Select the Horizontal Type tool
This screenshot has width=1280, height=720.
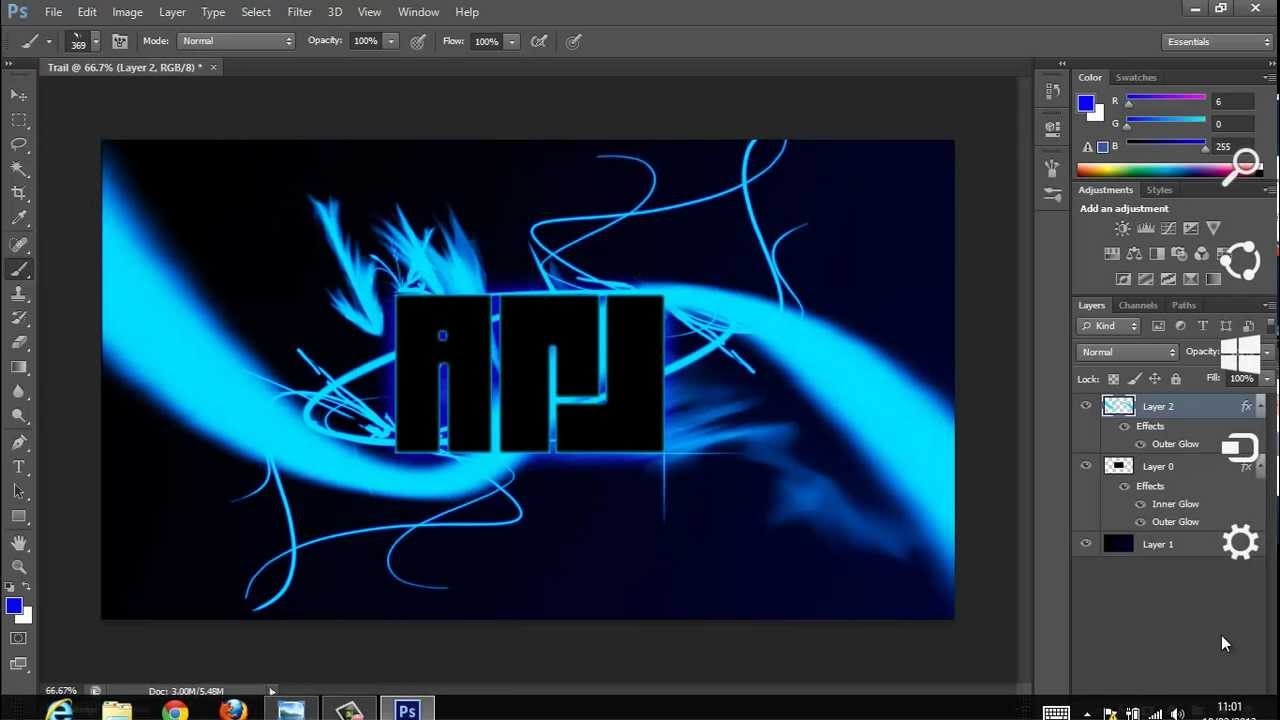tap(19, 467)
